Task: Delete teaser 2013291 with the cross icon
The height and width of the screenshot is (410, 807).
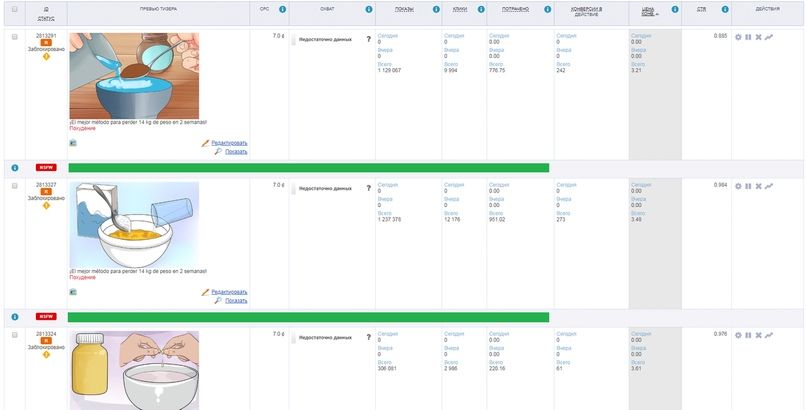Action: pyautogui.click(x=758, y=37)
